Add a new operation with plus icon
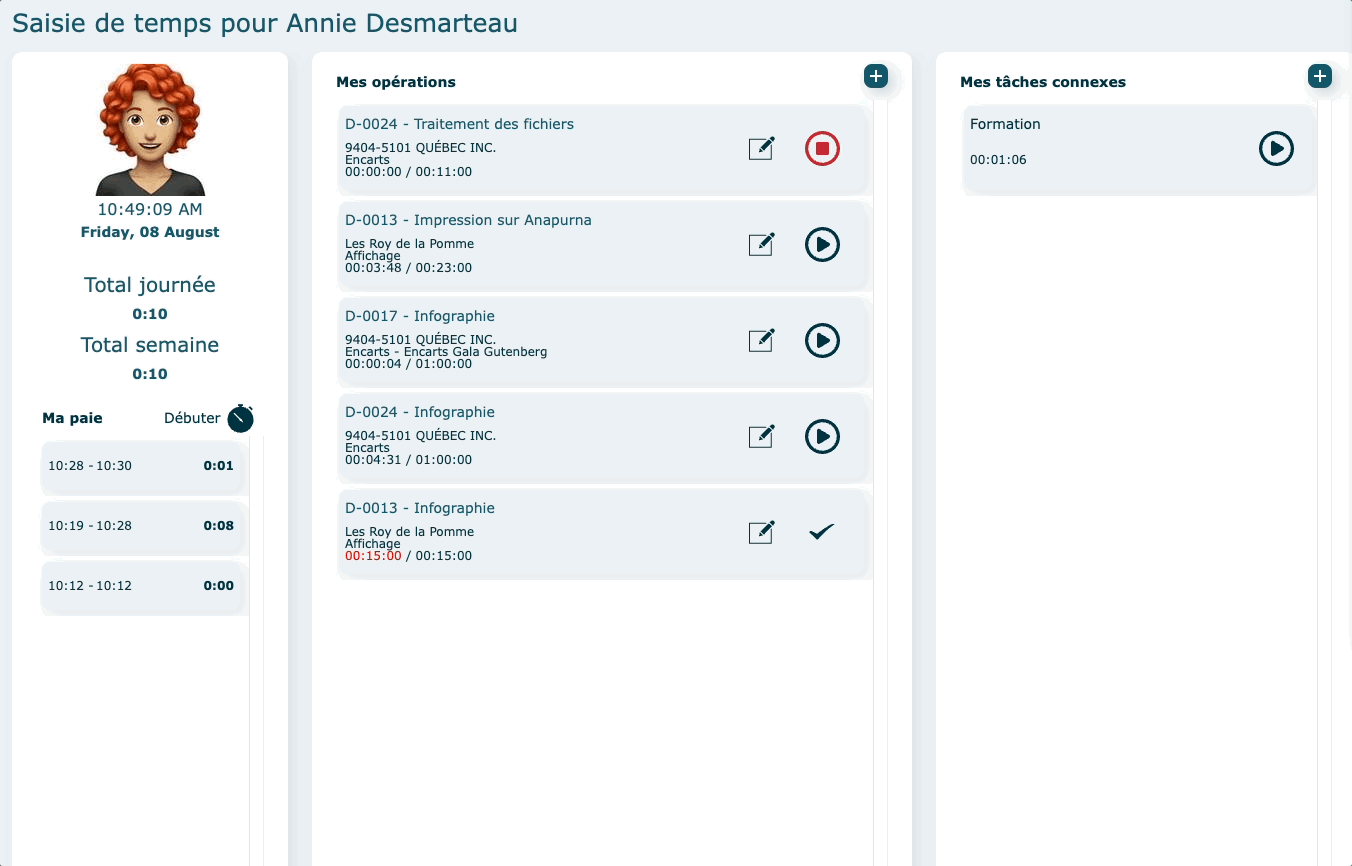 [x=875, y=76]
